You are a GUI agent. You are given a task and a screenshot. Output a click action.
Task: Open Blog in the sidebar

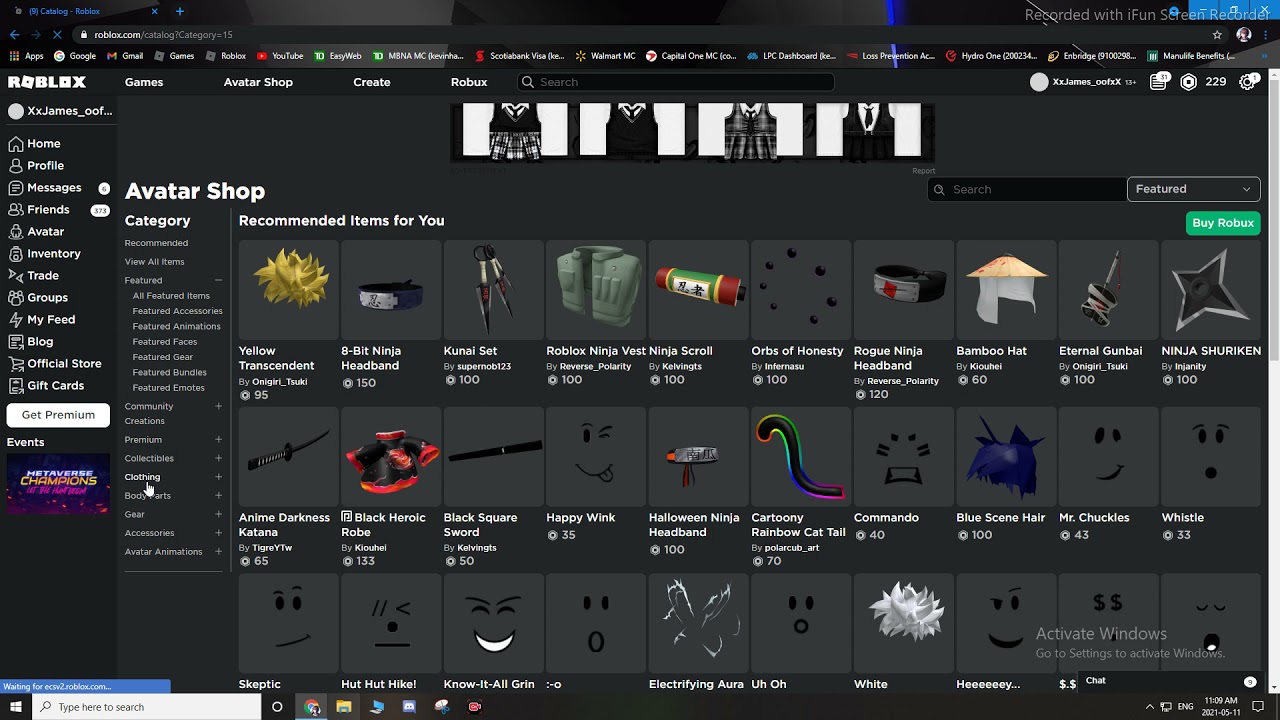pyautogui.click(x=31, y=341)
